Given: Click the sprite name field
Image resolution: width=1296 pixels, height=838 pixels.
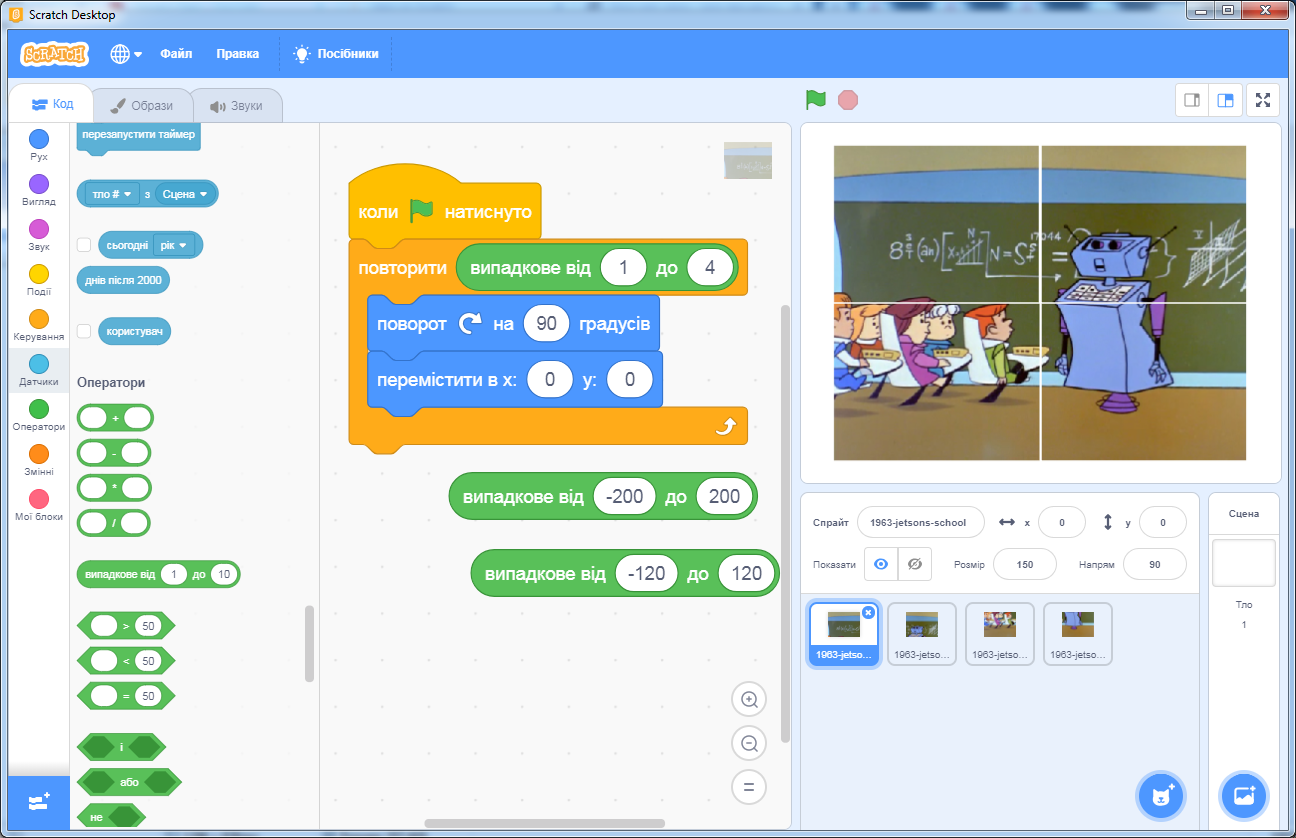Looking at the screenshot, I should click(x=920, y=522).
